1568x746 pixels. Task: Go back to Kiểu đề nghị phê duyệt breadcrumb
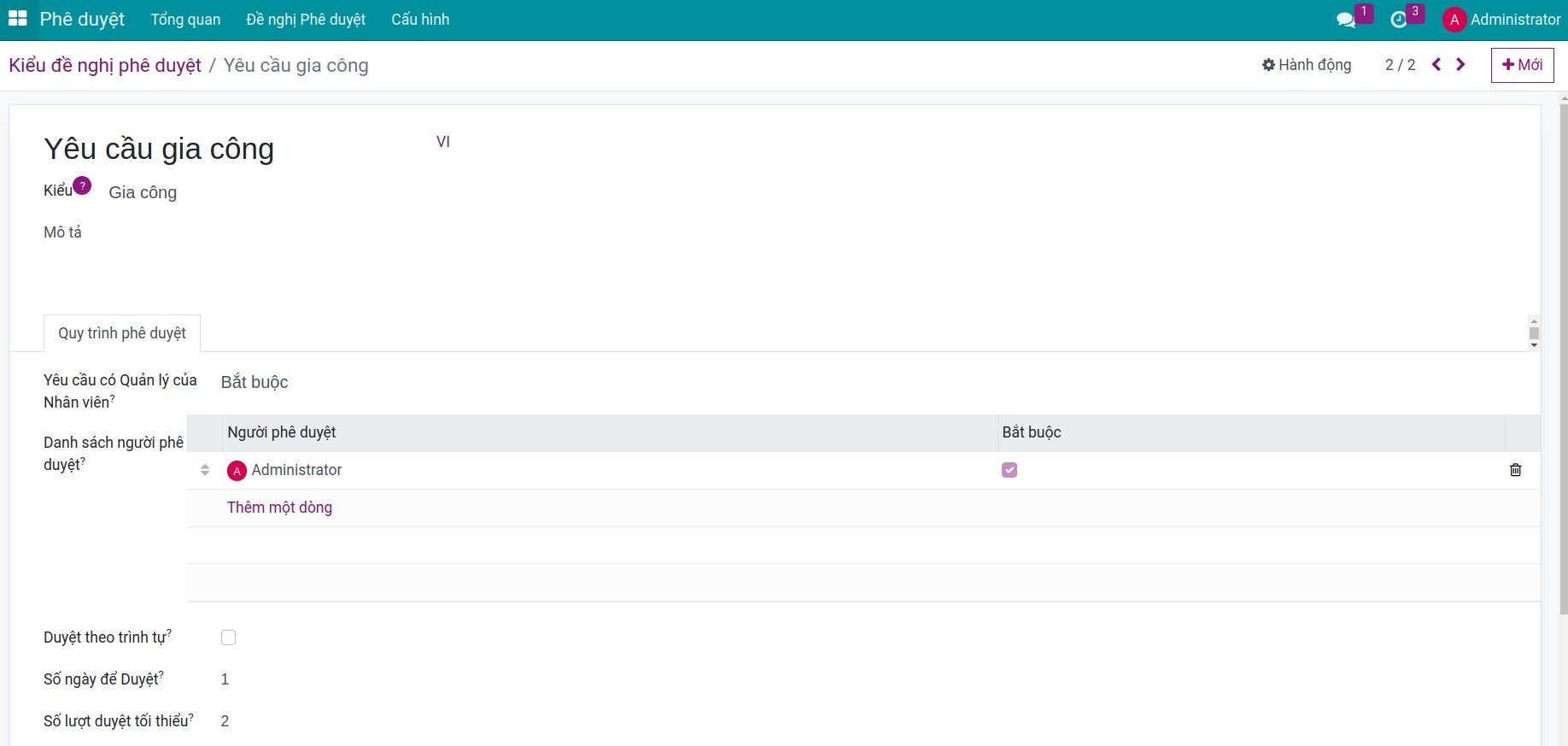click(105, 66)
